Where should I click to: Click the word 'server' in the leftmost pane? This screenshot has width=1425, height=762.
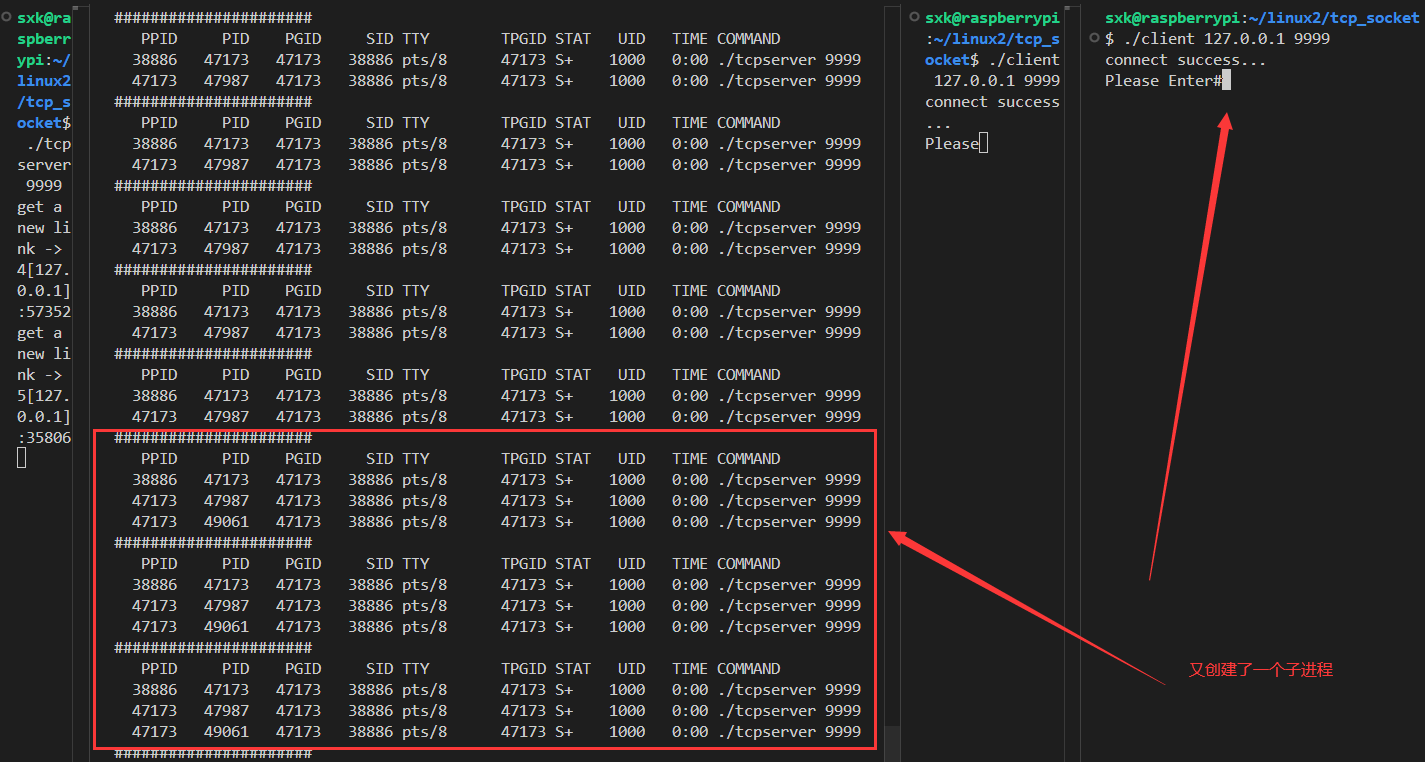pos(44,164)
